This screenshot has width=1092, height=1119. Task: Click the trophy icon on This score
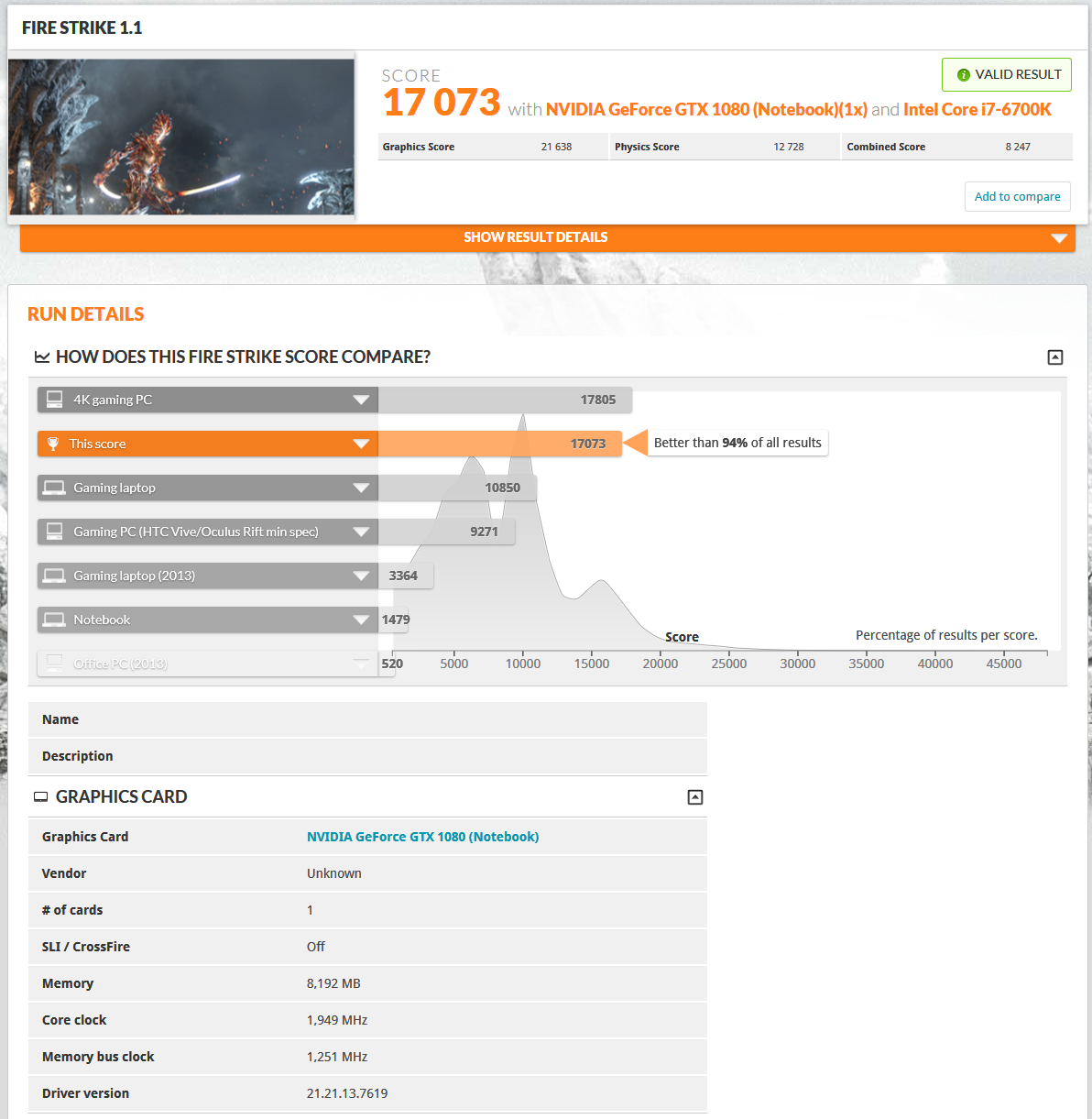[53, 444]
